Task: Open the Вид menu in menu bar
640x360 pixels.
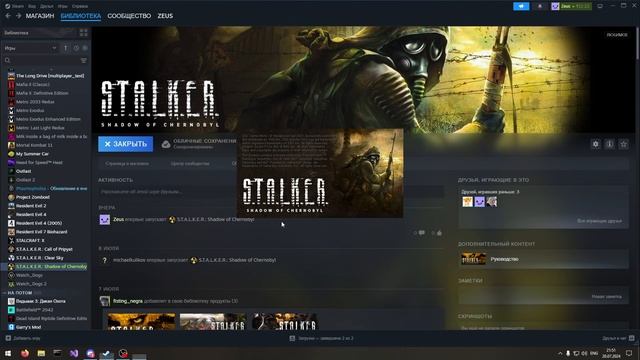Action: click(x=32, y=6)
